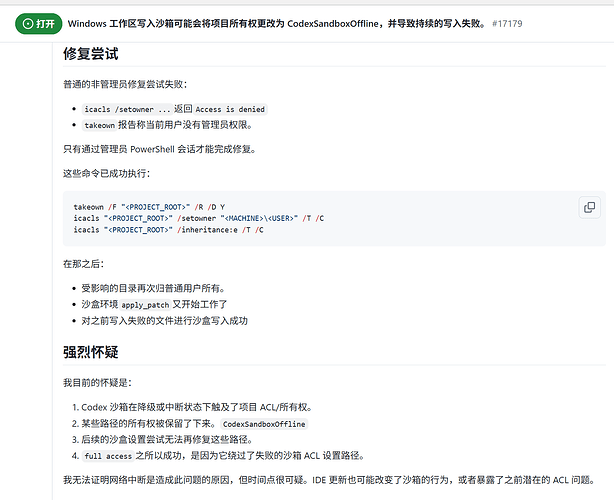The height and width of the screenshot is (500, 614).
Task: Click the code line with '/inheritance:e /T /C'
Action: (168, 230)
